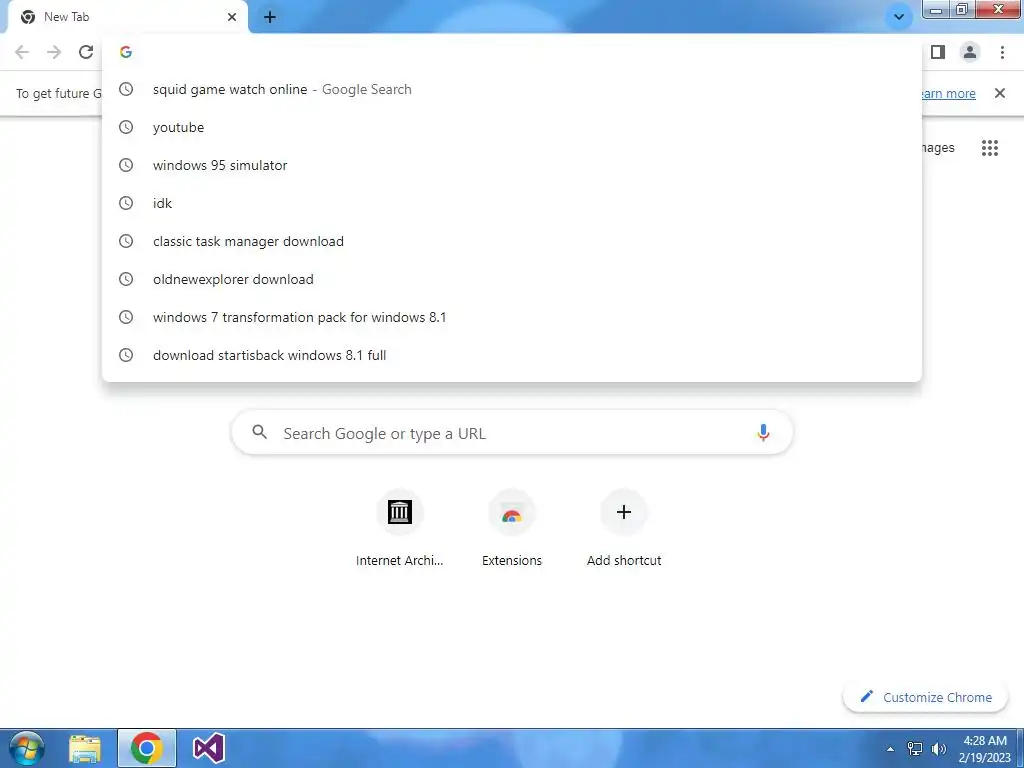Open the clock showing 4:28 AM
The image size is (1024, 768).
click(x=985, y=749)
